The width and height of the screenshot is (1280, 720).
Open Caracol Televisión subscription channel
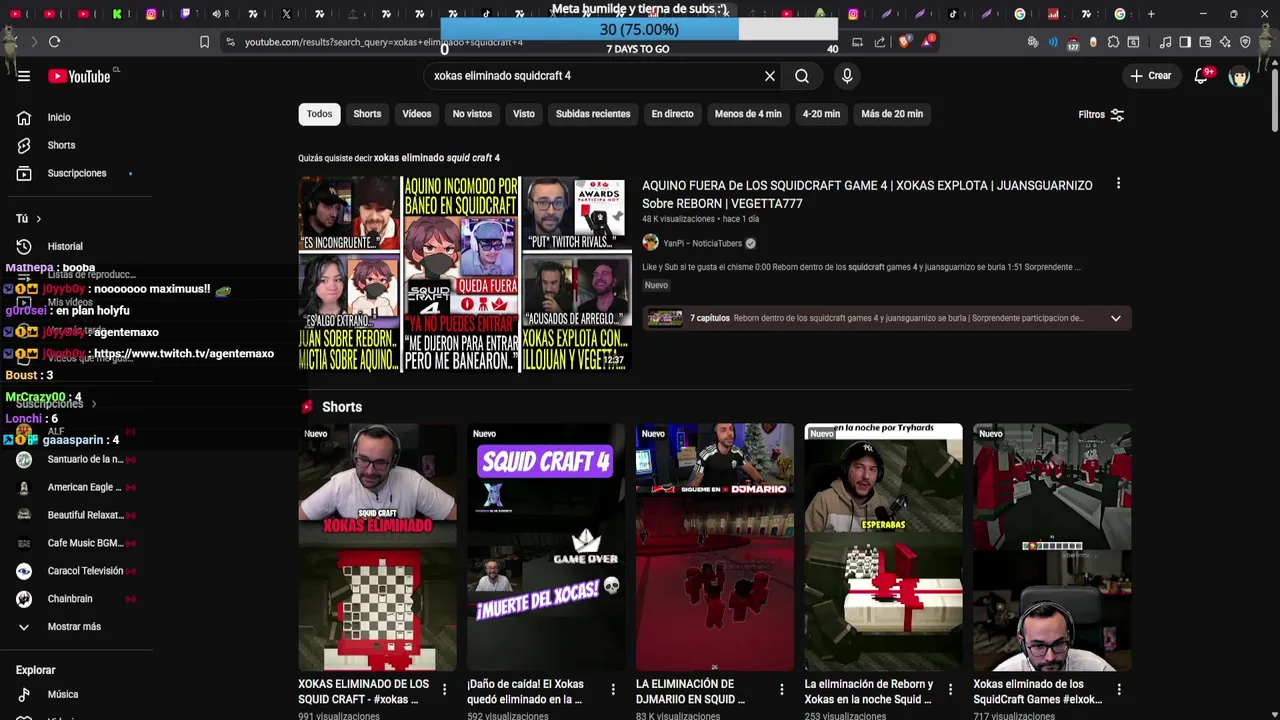[76, 571]
